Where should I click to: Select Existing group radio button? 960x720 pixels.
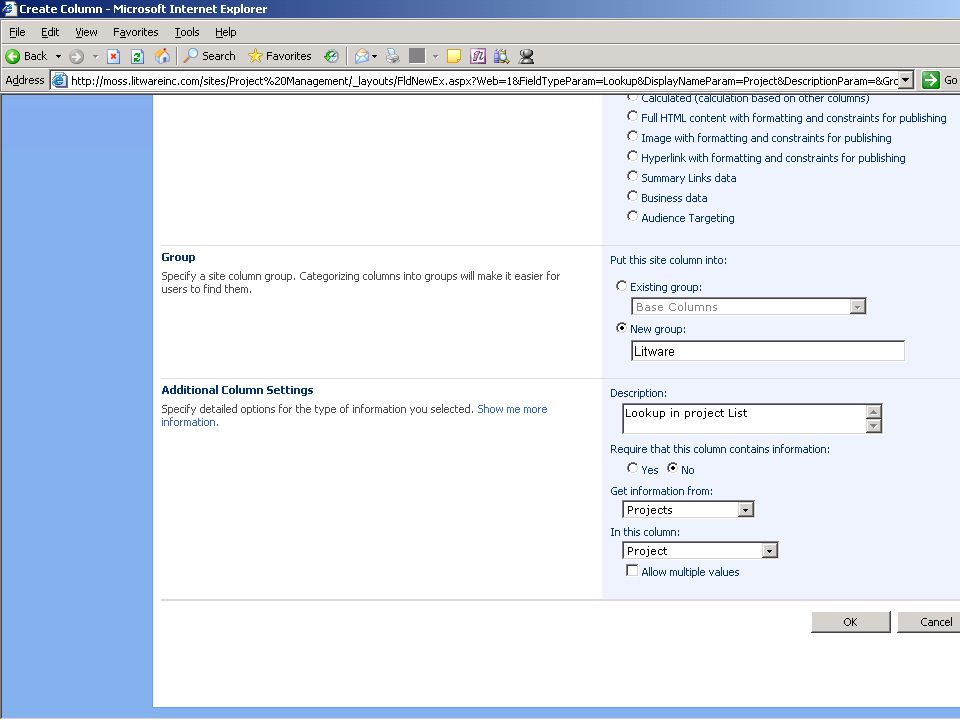[x=621, y=286]
